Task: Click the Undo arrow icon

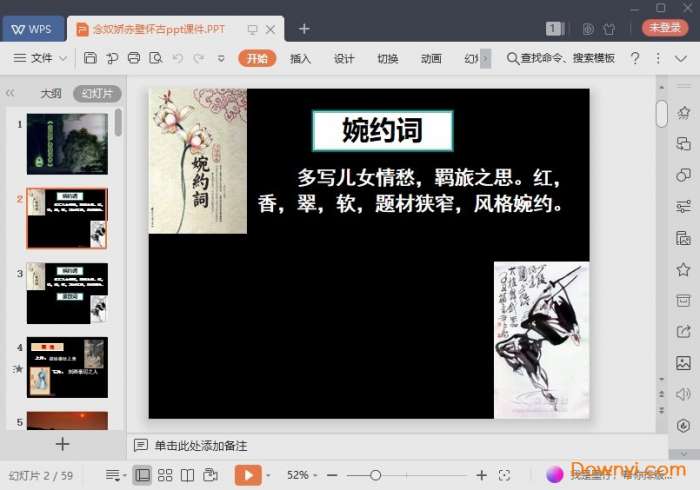Action: click(x=178, y=59)
